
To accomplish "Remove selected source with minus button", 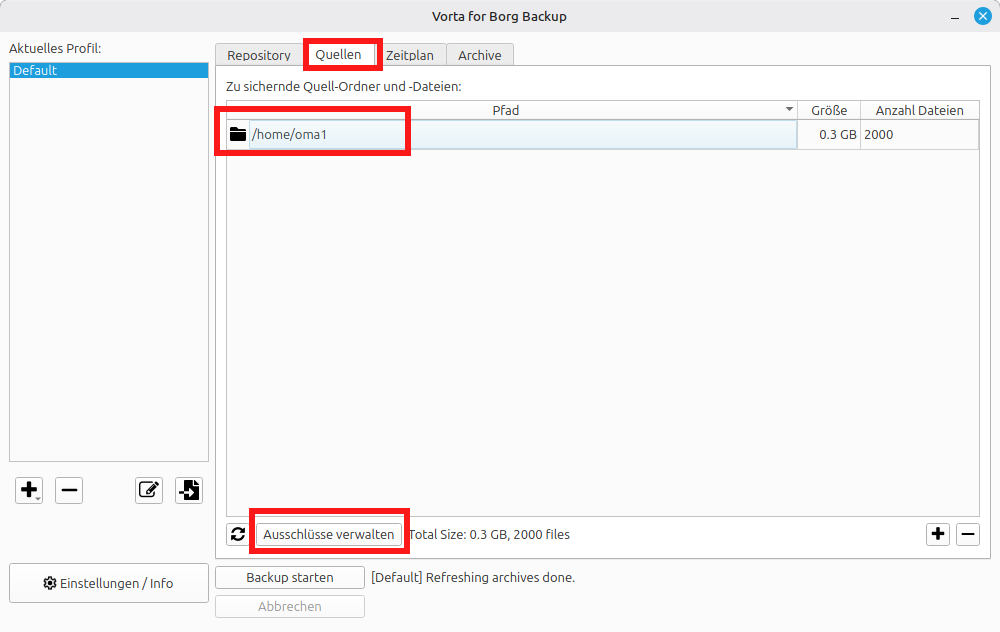I will [967, 534].
